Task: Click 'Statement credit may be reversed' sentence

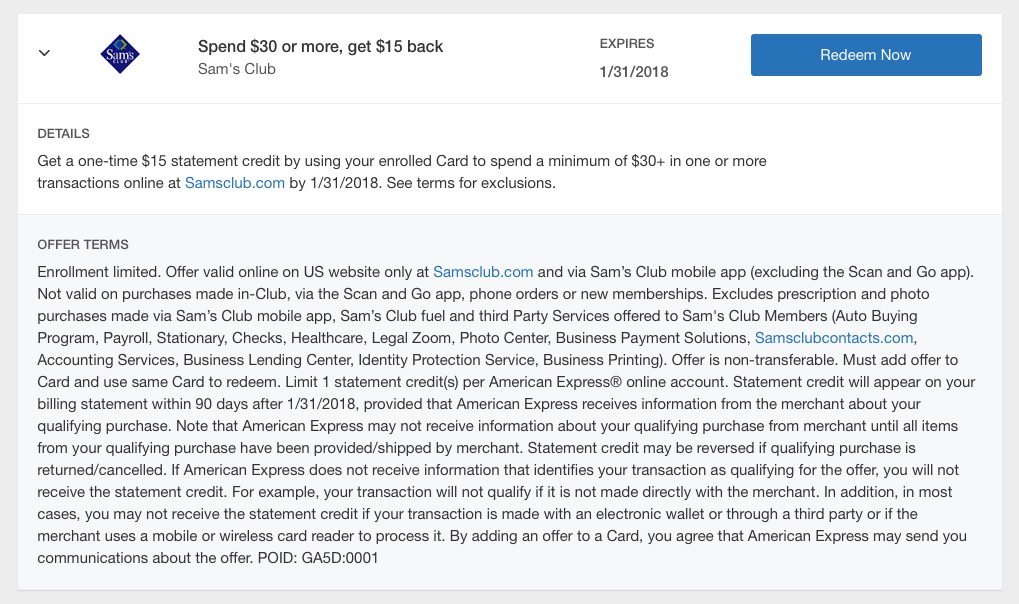Action: point(721,448)
